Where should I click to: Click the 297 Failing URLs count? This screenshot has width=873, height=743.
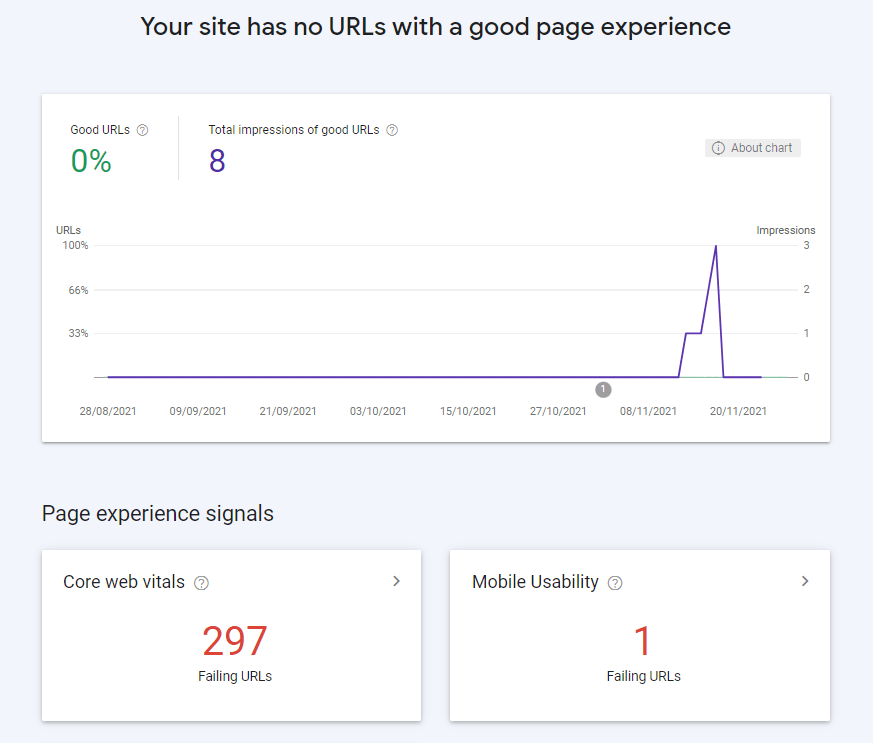(x=234, y=641)
